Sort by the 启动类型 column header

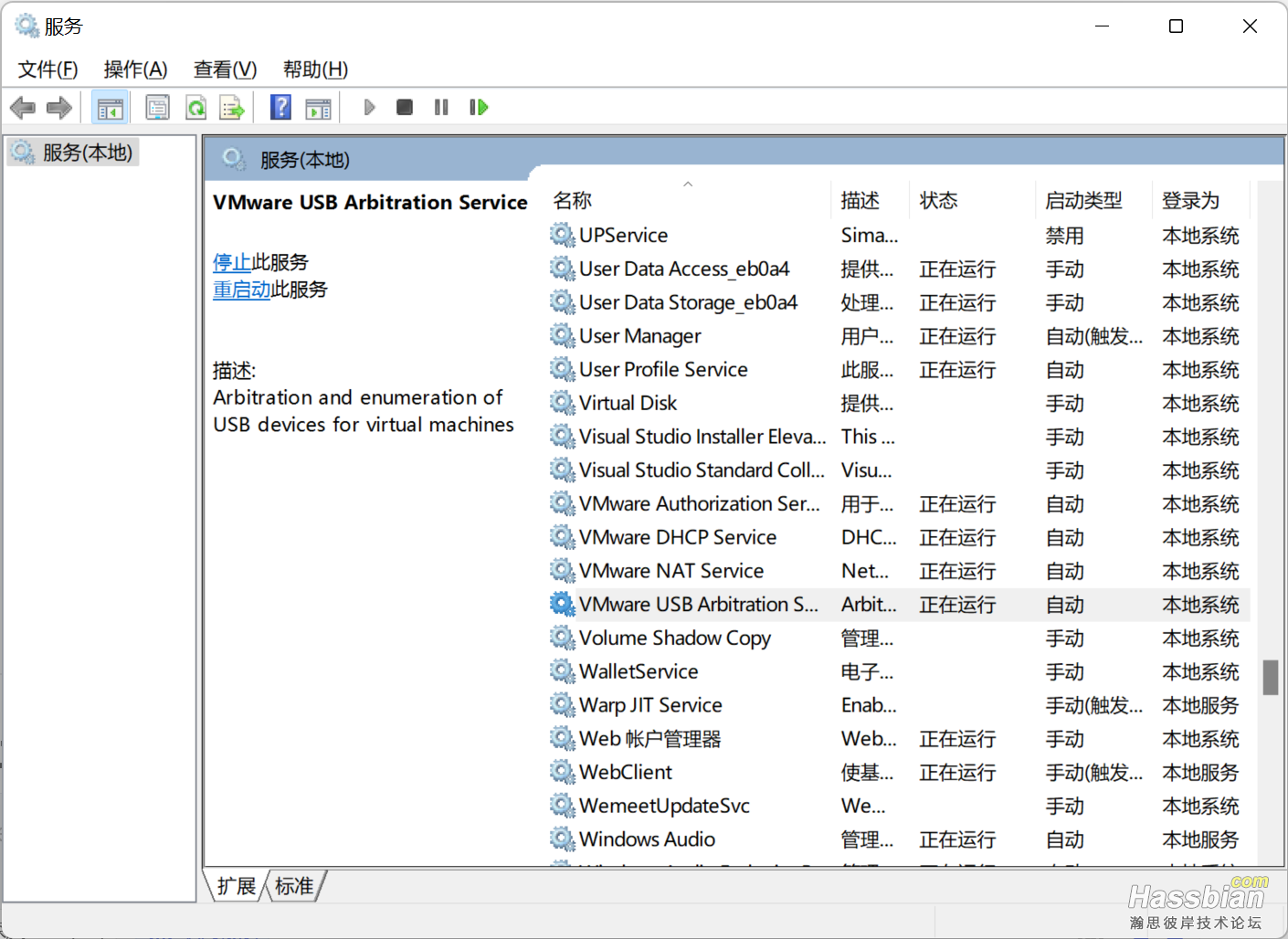[x=1094, y=200]
